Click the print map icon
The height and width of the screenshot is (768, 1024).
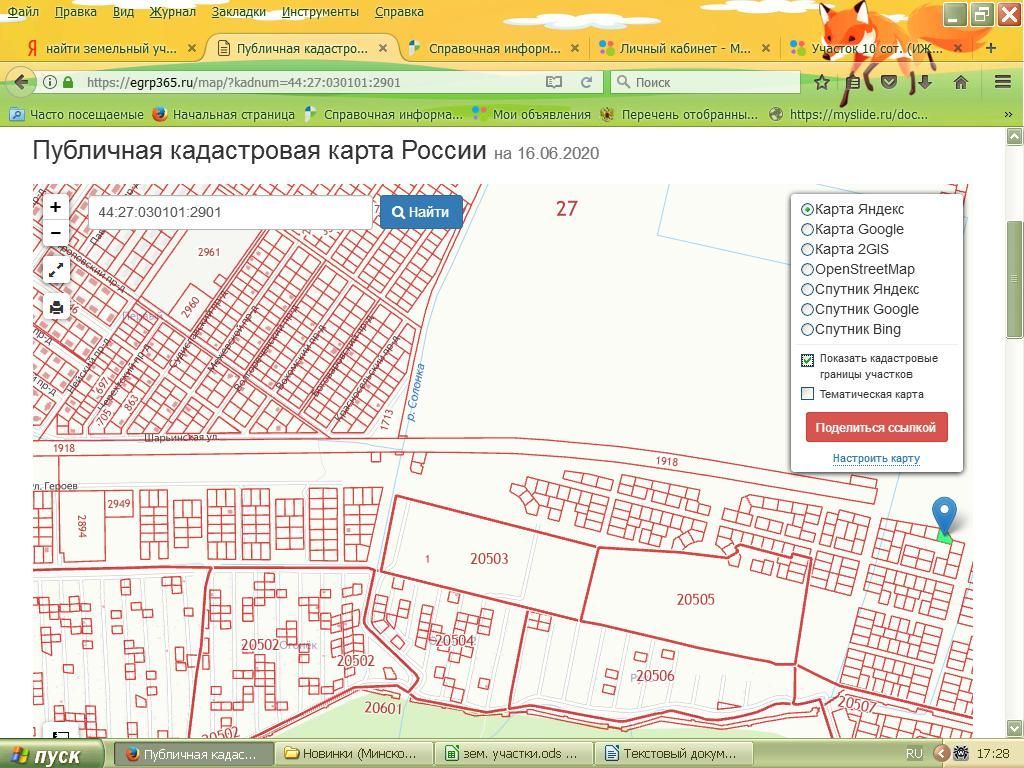pyautogui.click(x=56, y=308)
